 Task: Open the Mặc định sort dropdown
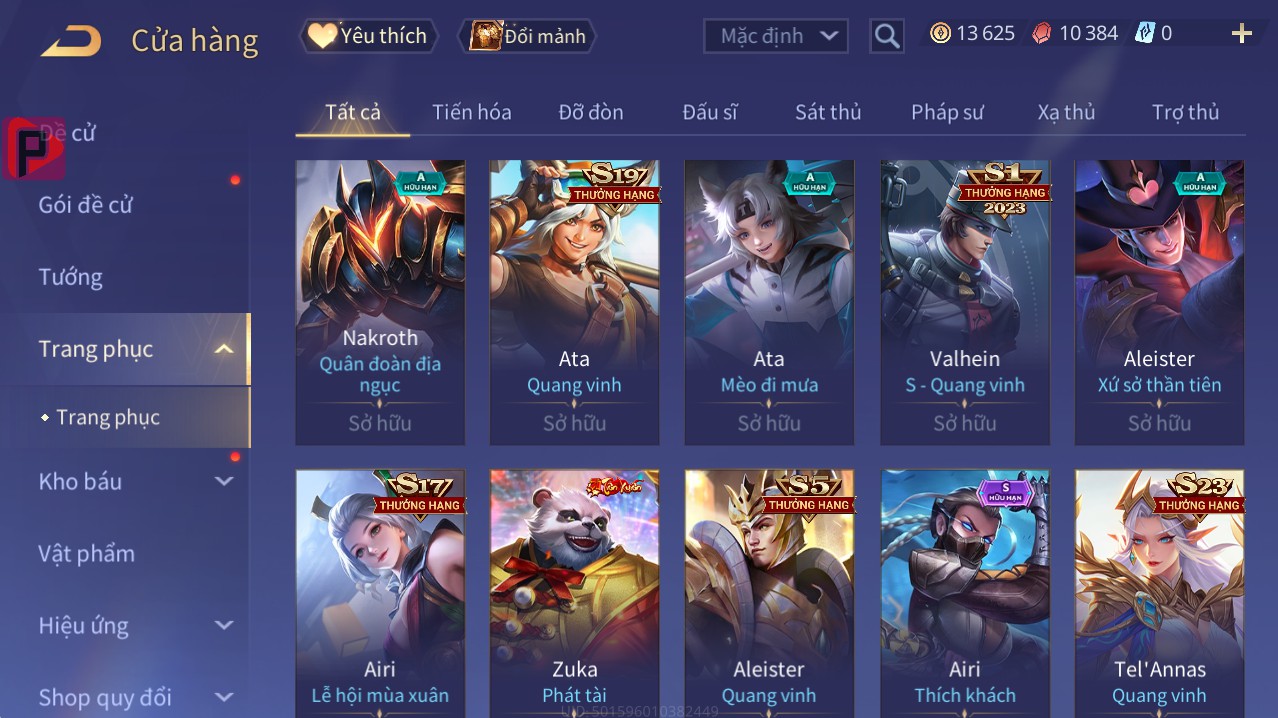pyautogui.click(x=776, y=36)
